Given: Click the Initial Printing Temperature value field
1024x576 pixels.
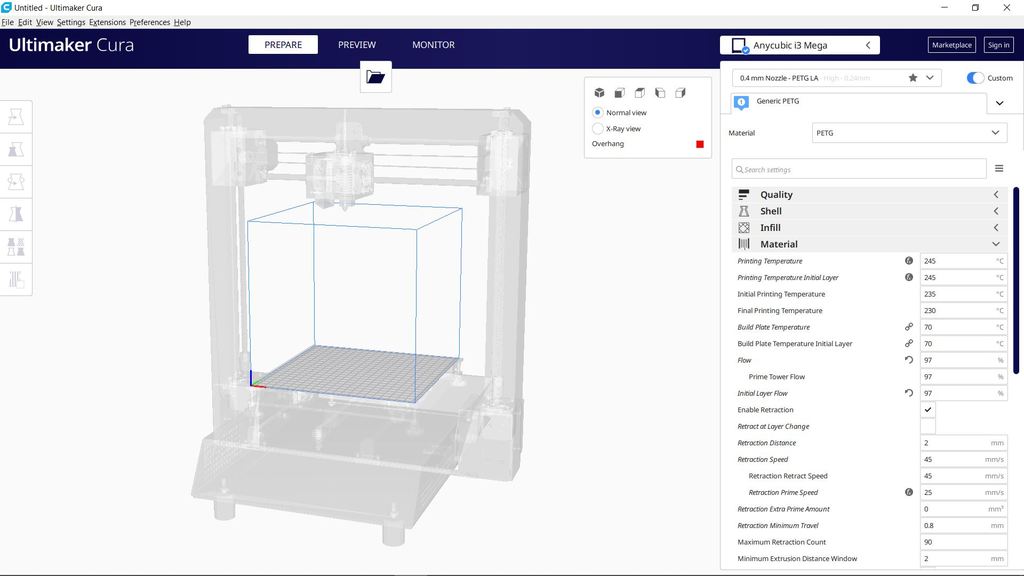Looking at the screenshot, I should pos(963,294).
